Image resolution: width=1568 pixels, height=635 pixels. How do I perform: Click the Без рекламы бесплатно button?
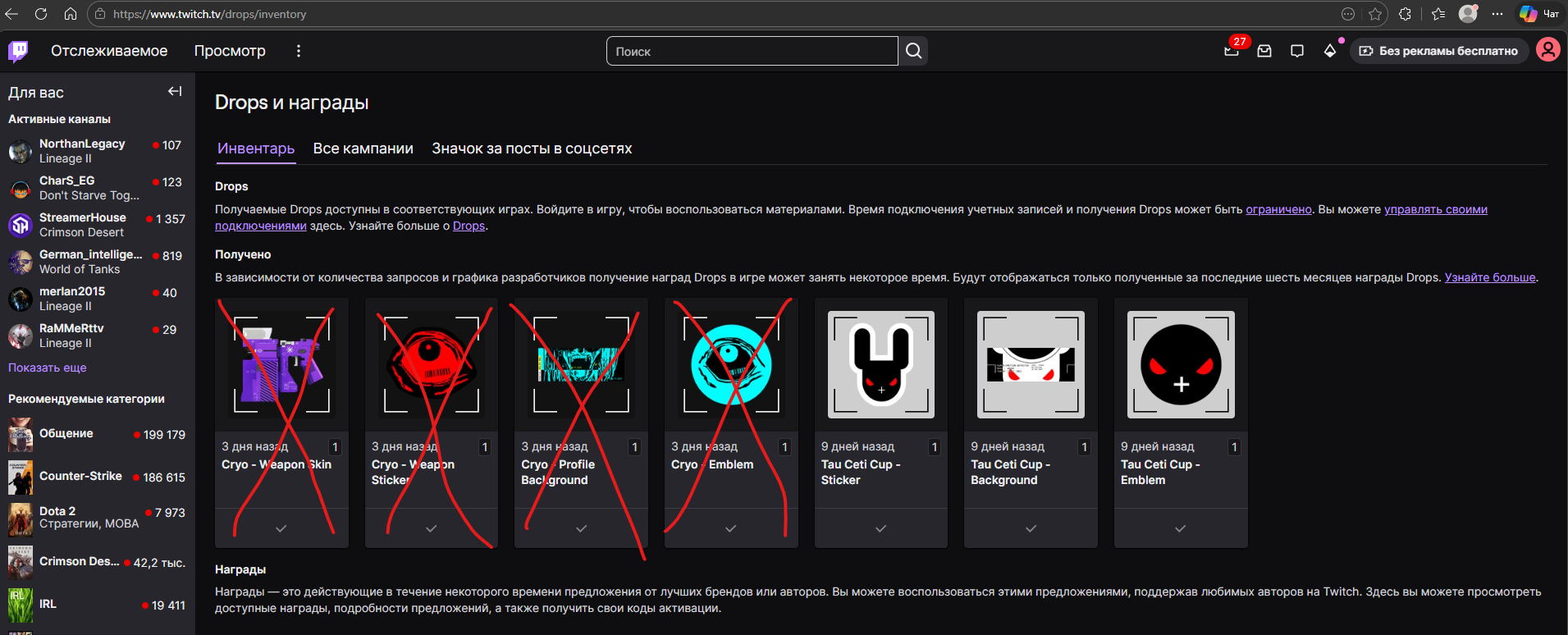click(1439, 51)
